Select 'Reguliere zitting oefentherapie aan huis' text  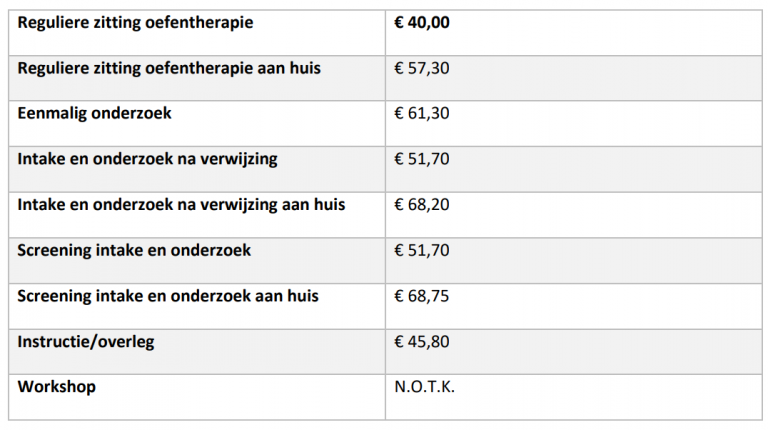click(169, 69)
